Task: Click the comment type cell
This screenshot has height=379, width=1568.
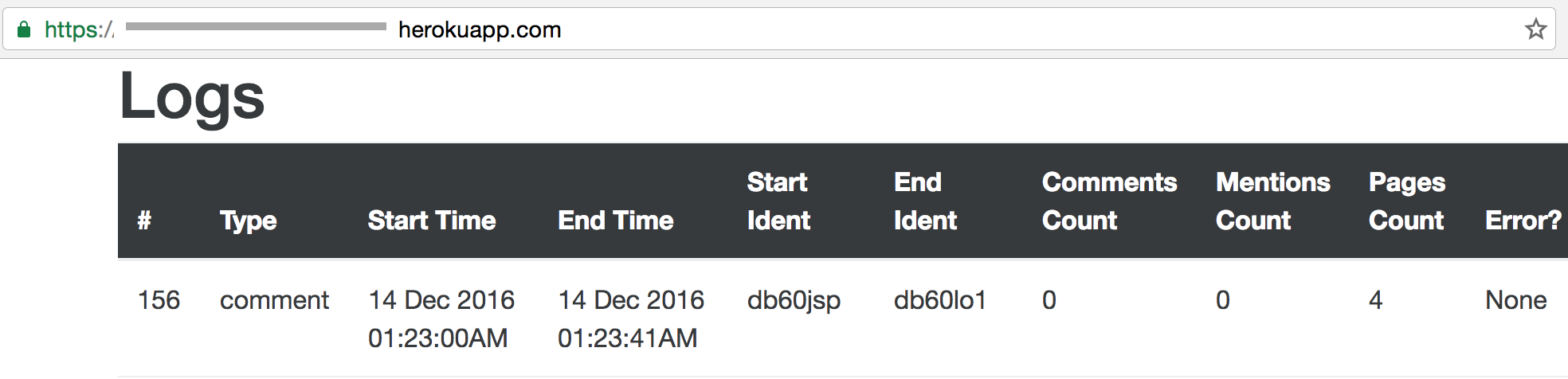Action: tap(274, 300)
